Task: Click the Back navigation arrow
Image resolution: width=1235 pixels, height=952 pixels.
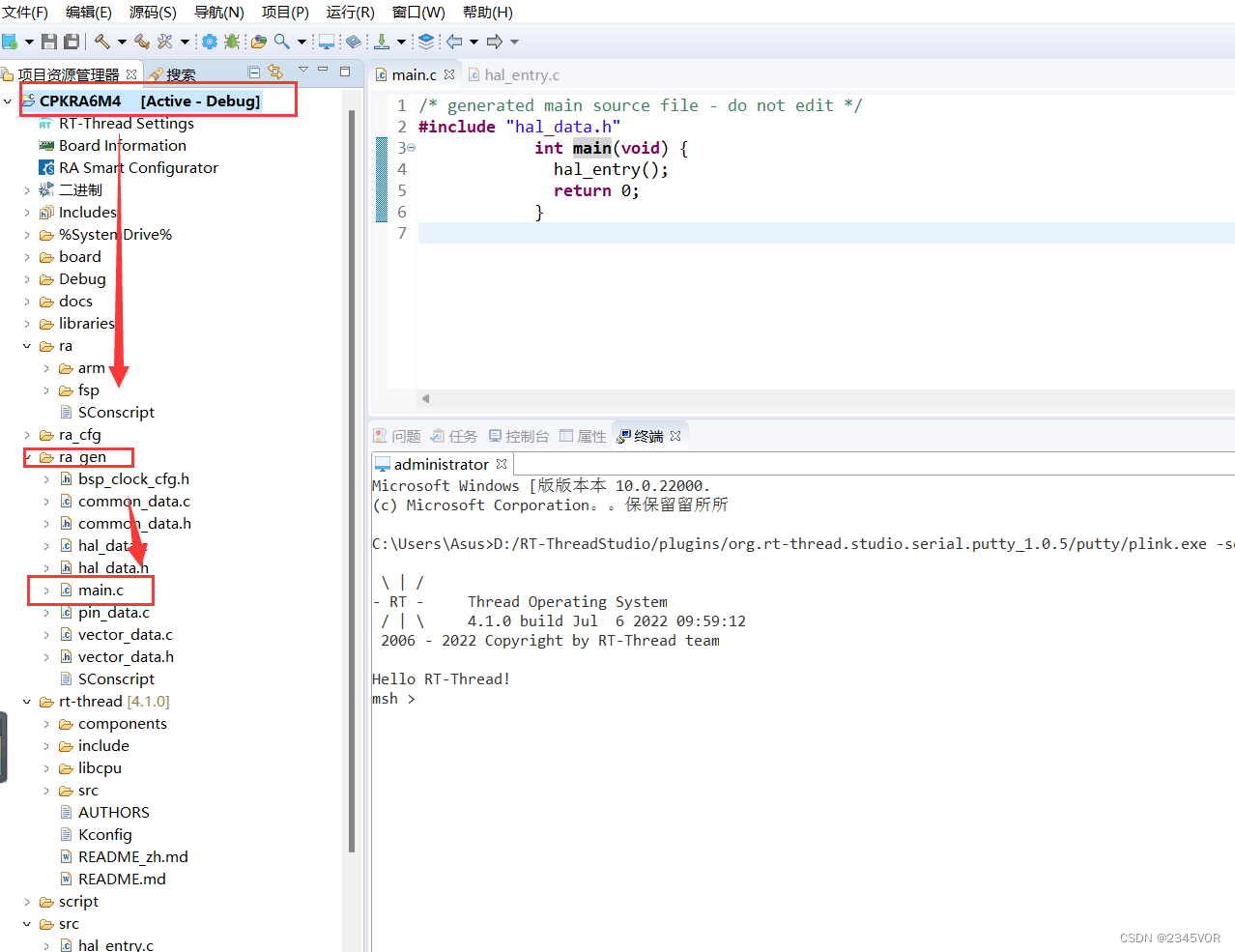Action: 454,42
